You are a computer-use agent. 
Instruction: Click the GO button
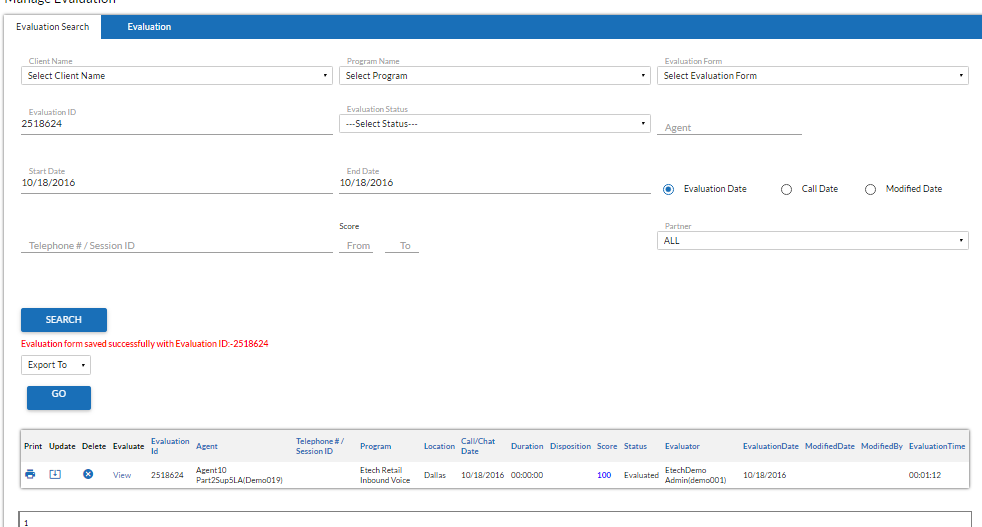click(59, 397)
